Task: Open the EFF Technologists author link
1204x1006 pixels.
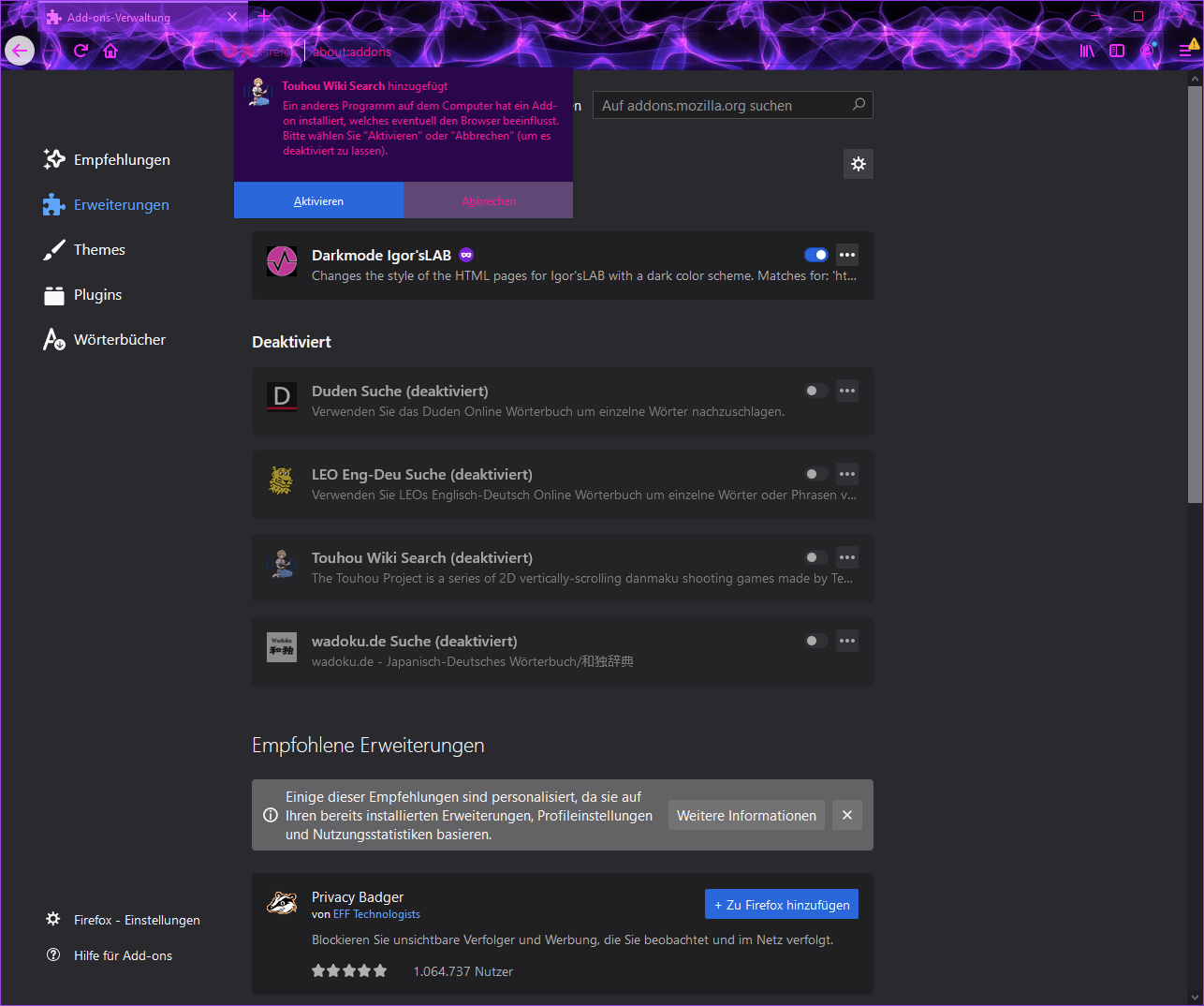Action: pos(376,914)
